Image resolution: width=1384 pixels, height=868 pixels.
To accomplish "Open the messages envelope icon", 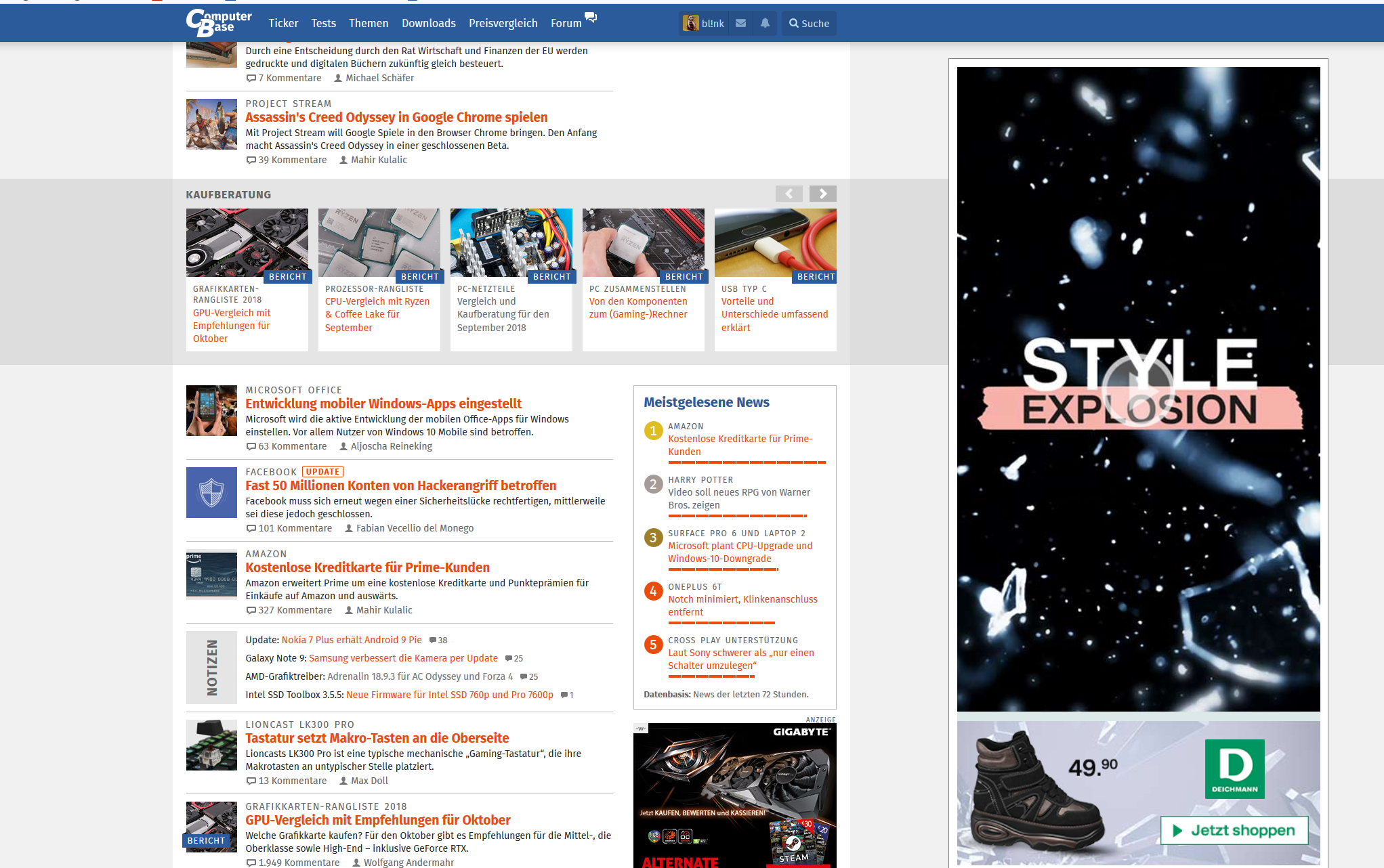I will [740, 23].
